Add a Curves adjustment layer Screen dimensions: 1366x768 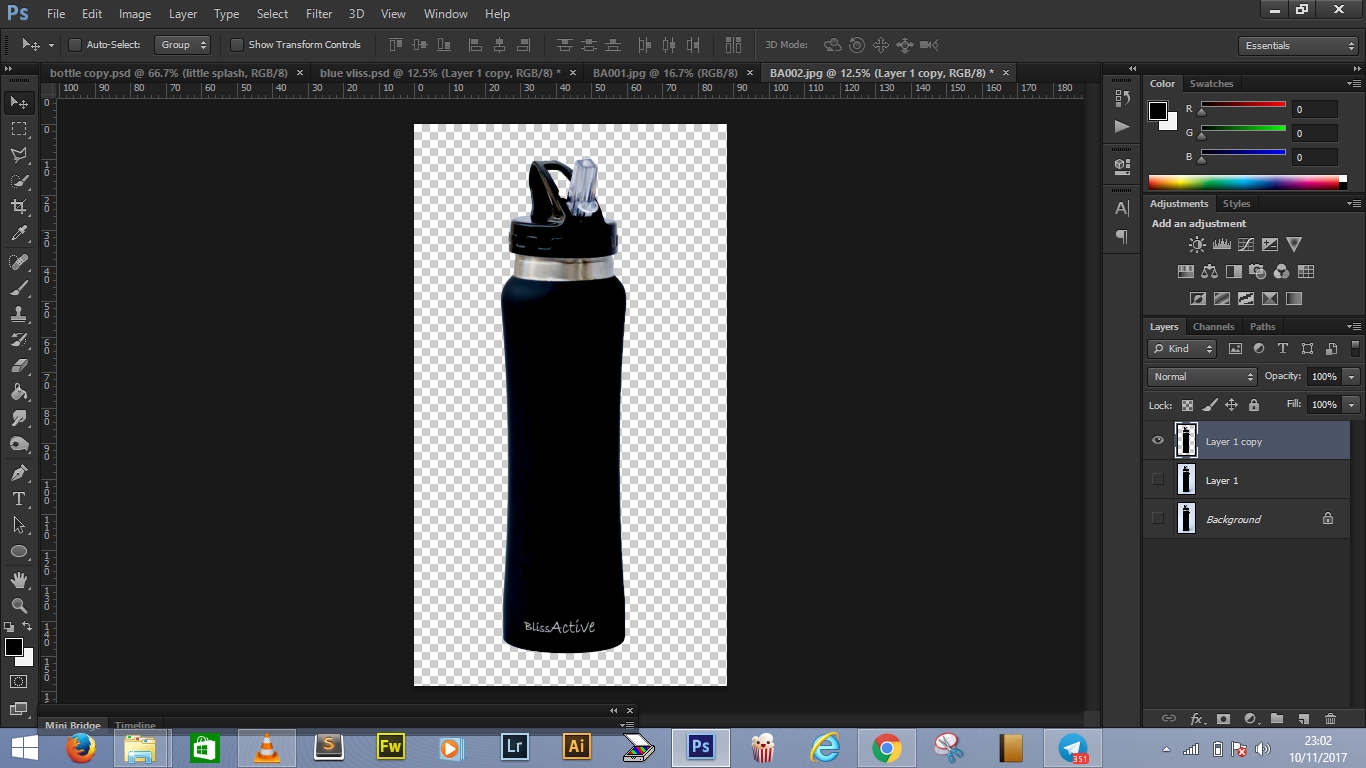click(1246, 243)
